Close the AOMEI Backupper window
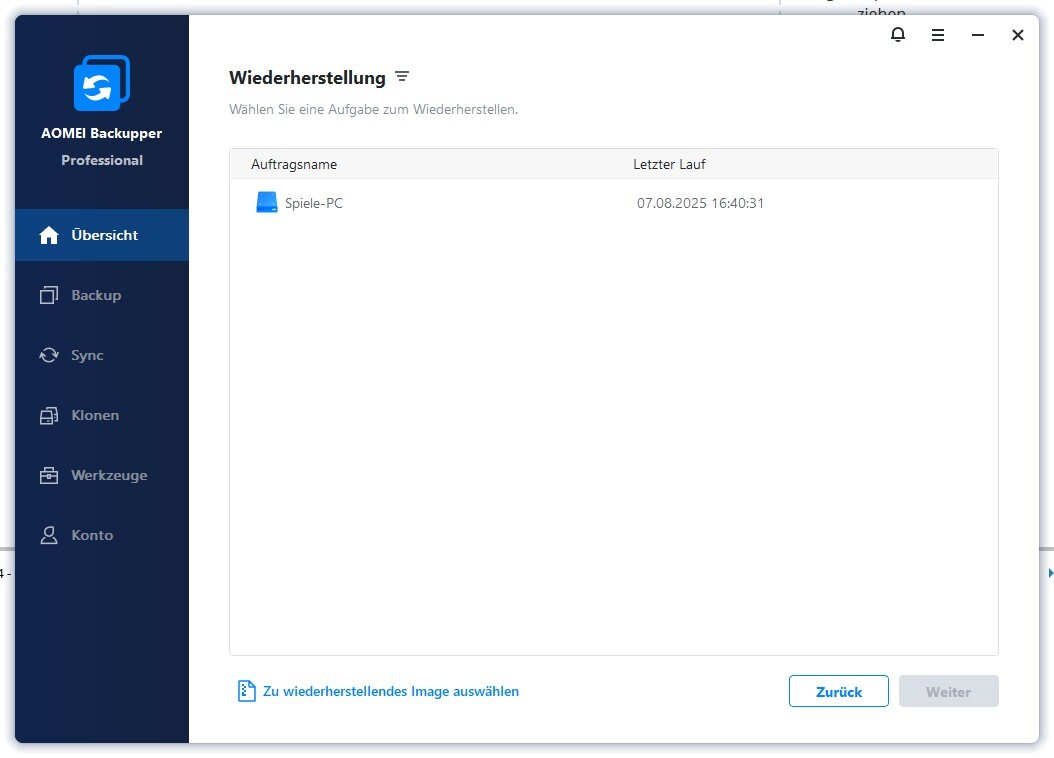Screen dimensions: 1054x758 (x=1018, y=35)
